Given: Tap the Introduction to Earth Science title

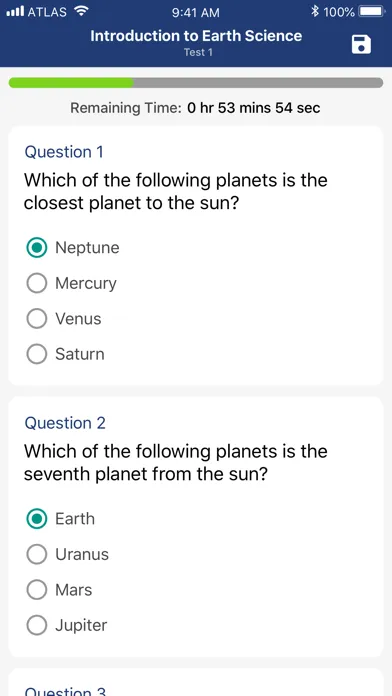Looking at the screenshot, I should pyautogui.click(x=196, y=36).
